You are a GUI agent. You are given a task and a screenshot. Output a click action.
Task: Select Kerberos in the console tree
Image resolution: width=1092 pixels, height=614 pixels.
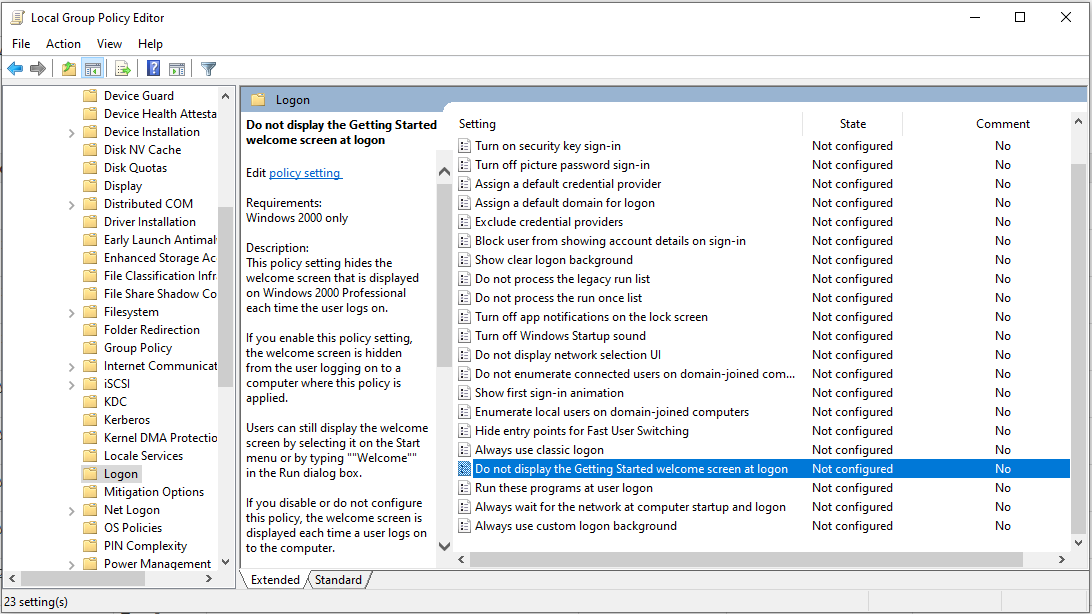coord(125,419)
